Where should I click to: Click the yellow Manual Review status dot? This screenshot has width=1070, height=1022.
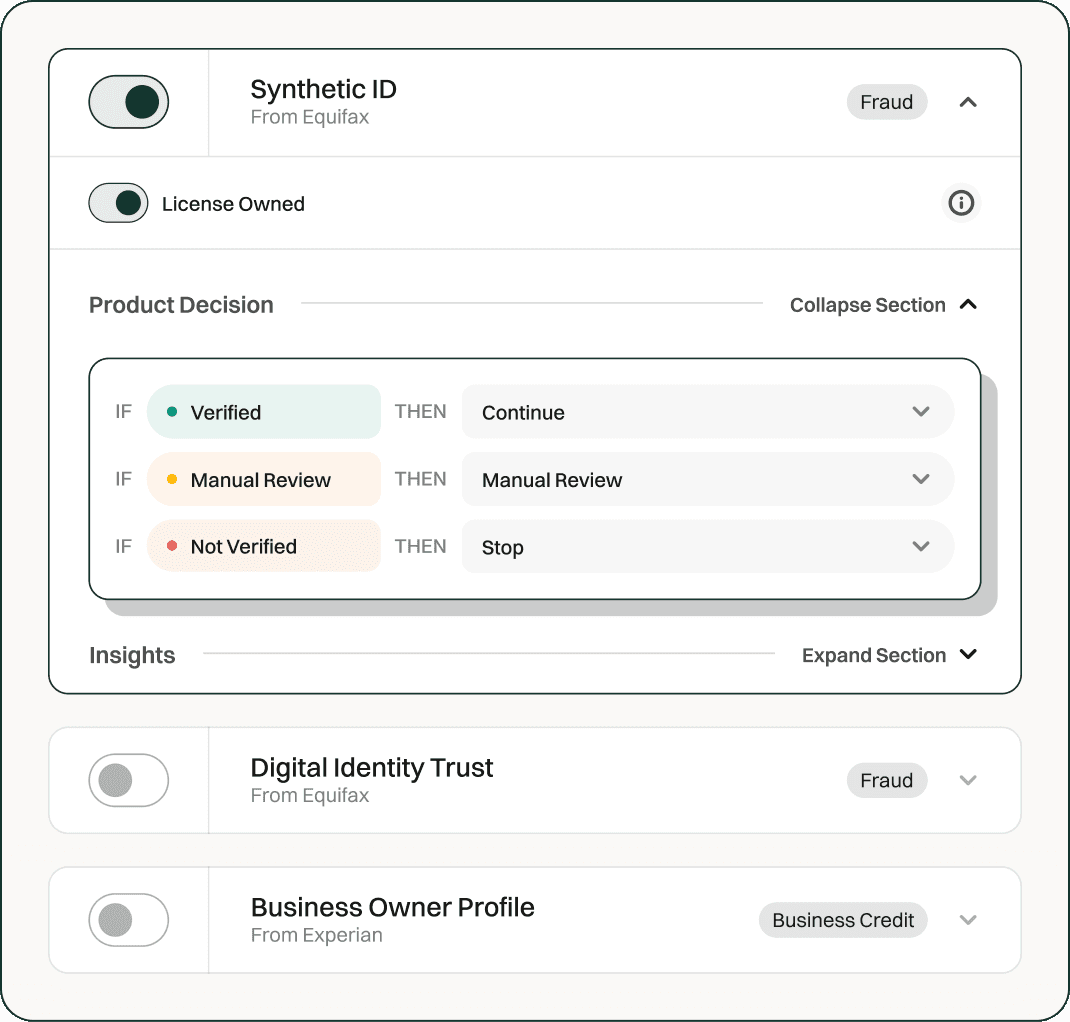(x=172, y=480)
